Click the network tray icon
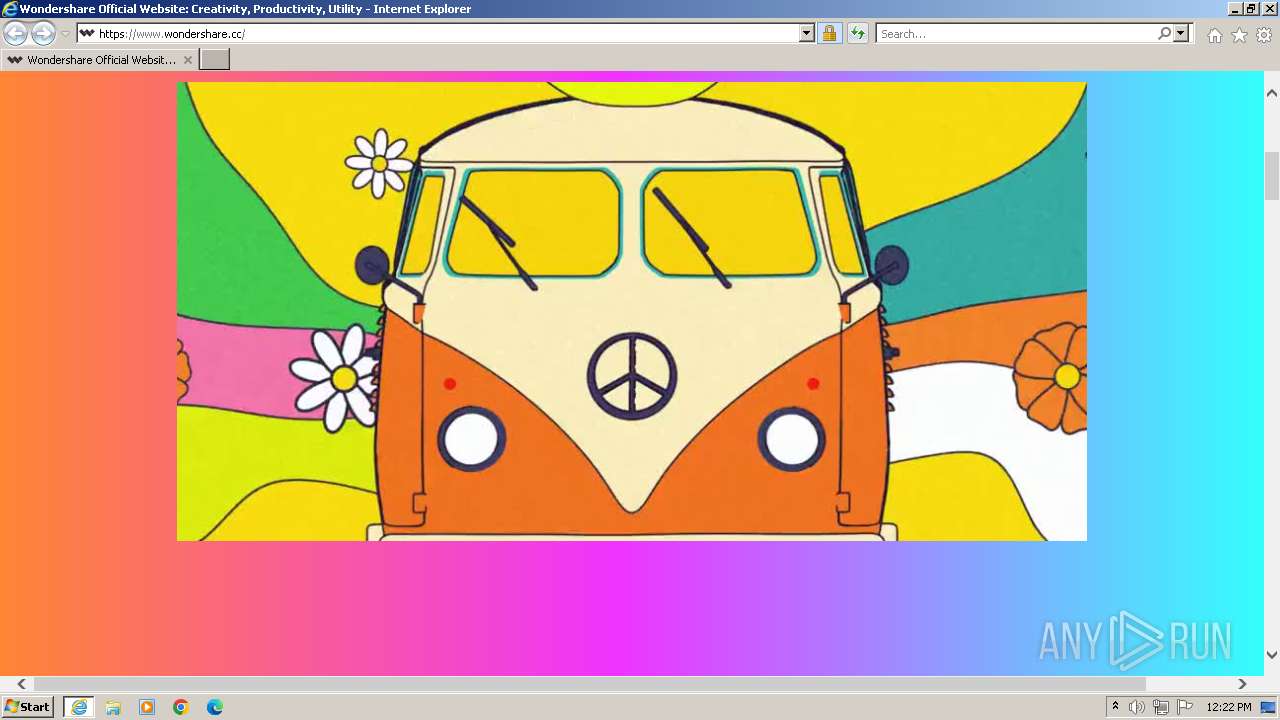Image resolution: width=1280 pixels, height=720 pixels. point(1161,707)
